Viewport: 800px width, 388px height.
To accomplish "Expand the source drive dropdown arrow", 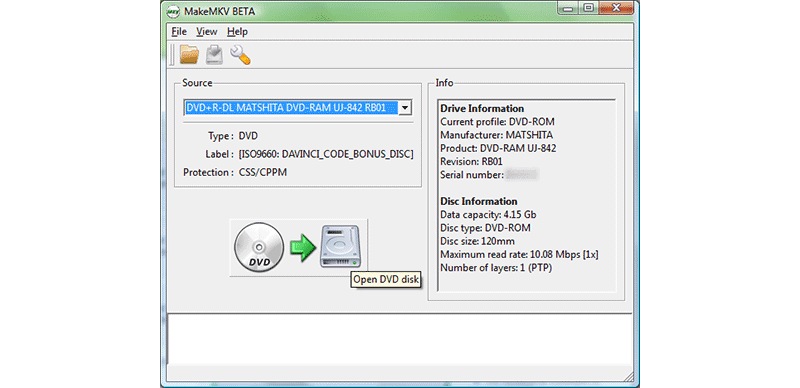I will tap(405, 108).
